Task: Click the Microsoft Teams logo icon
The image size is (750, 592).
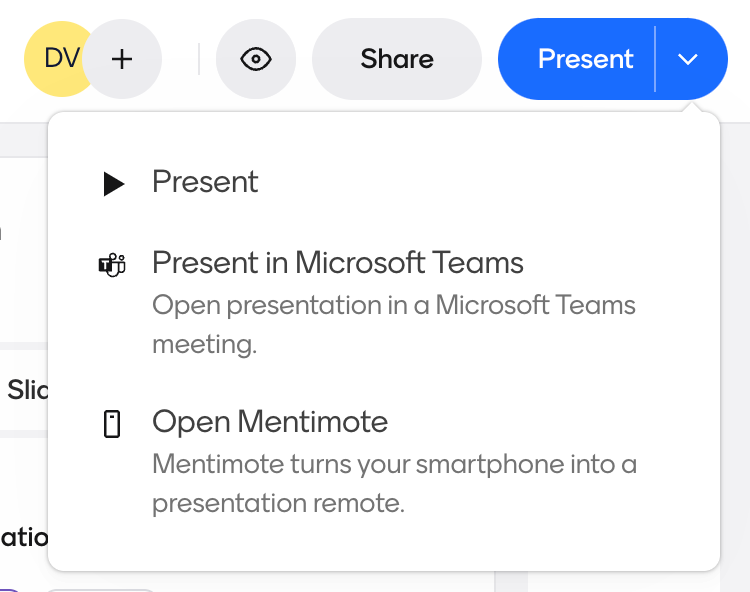Action: click(x=112, y=265)
